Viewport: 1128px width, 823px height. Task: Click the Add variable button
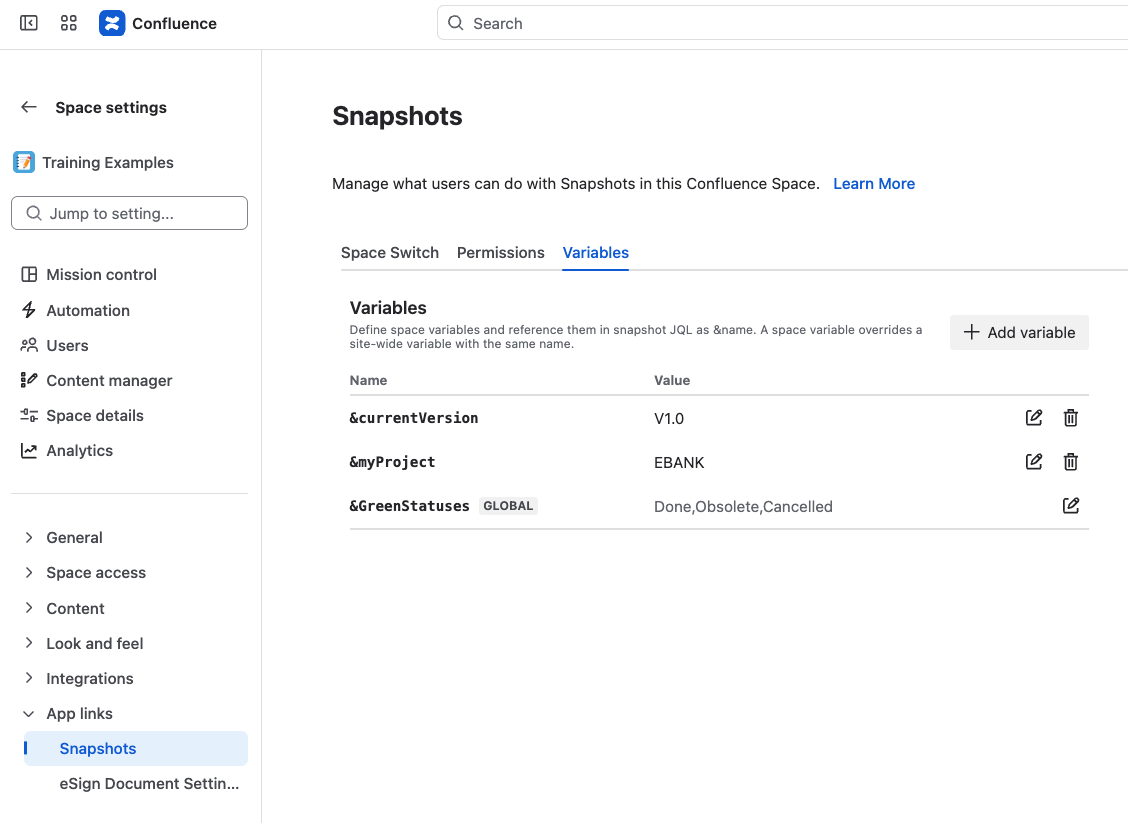point(1019,332)
